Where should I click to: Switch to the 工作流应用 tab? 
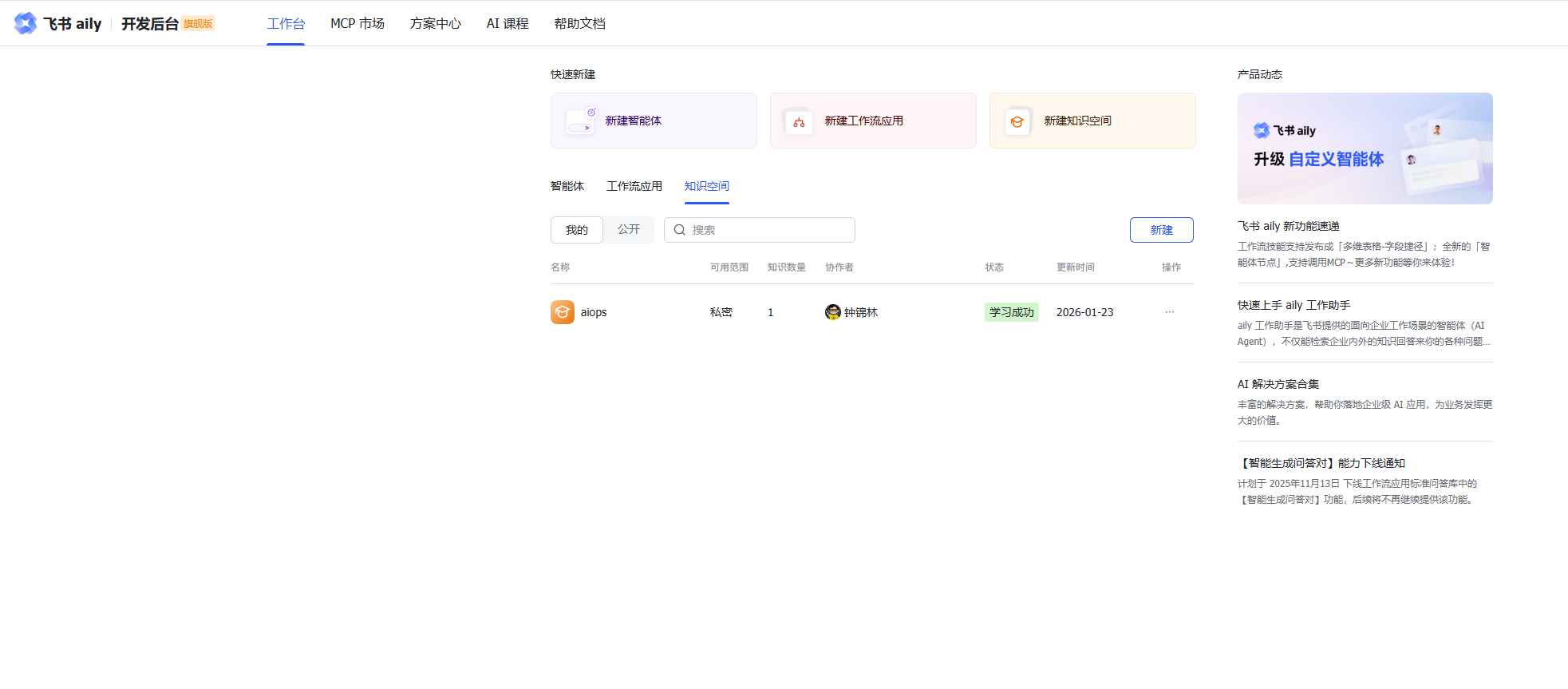[x=634, y=186]
